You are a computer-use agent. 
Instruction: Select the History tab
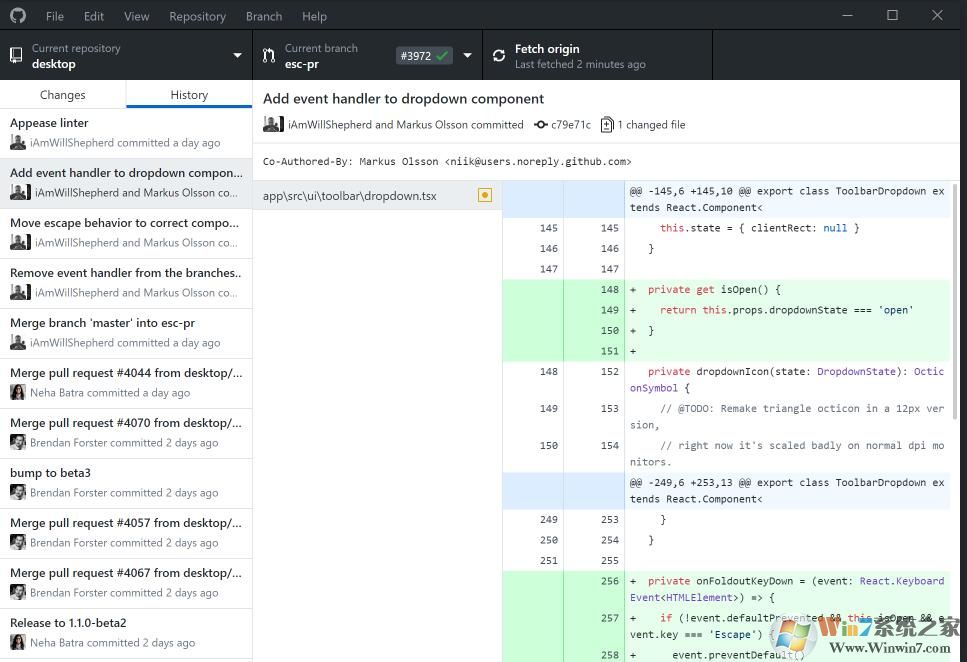(x=188, y=94)
